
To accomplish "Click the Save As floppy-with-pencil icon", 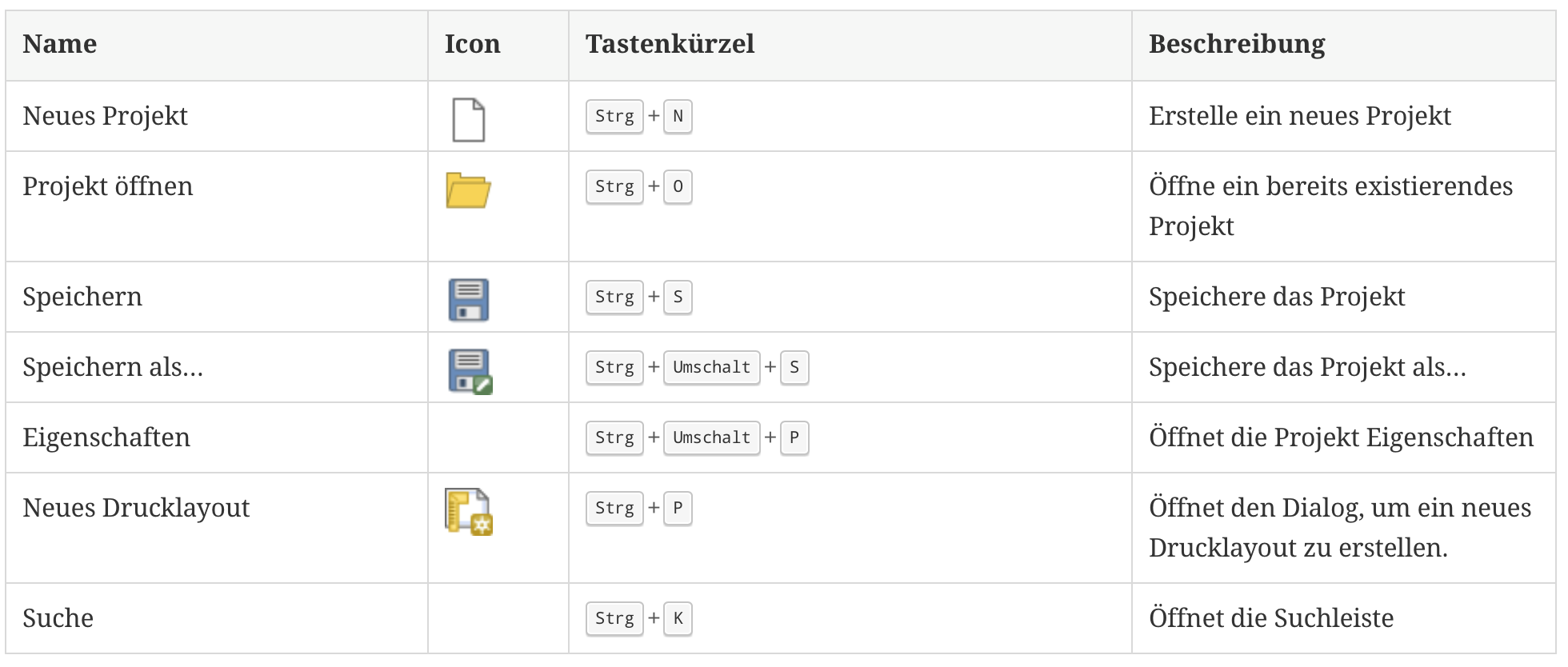I will click(x=470, y=371).
